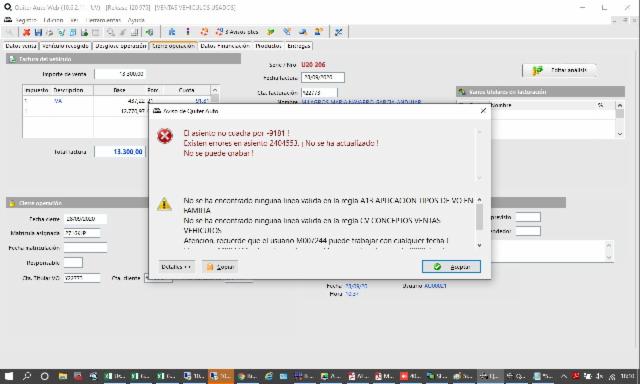
Task: Open Chrome from the taskbar
Action: coord(247,376)
